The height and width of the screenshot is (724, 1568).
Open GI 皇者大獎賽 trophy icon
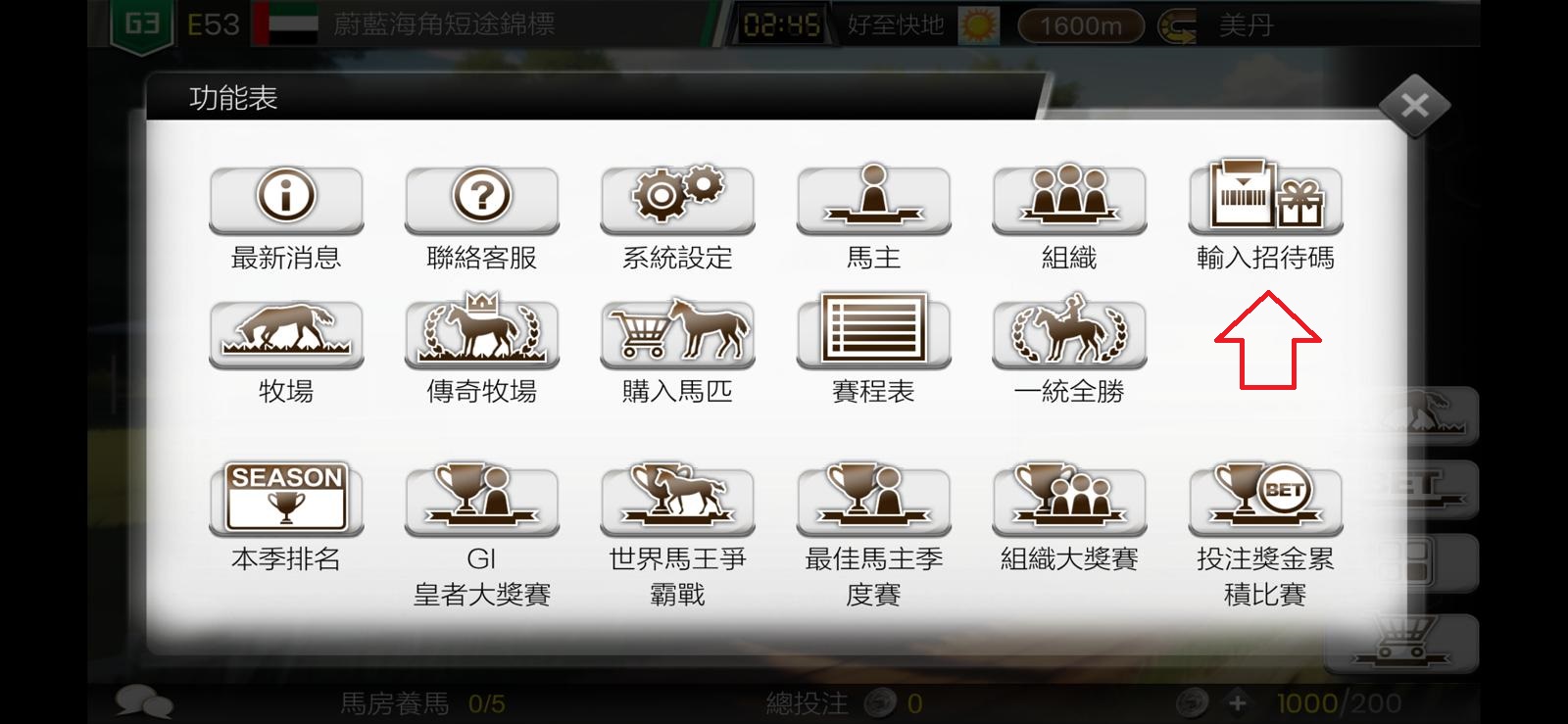(x=482, y=499)
